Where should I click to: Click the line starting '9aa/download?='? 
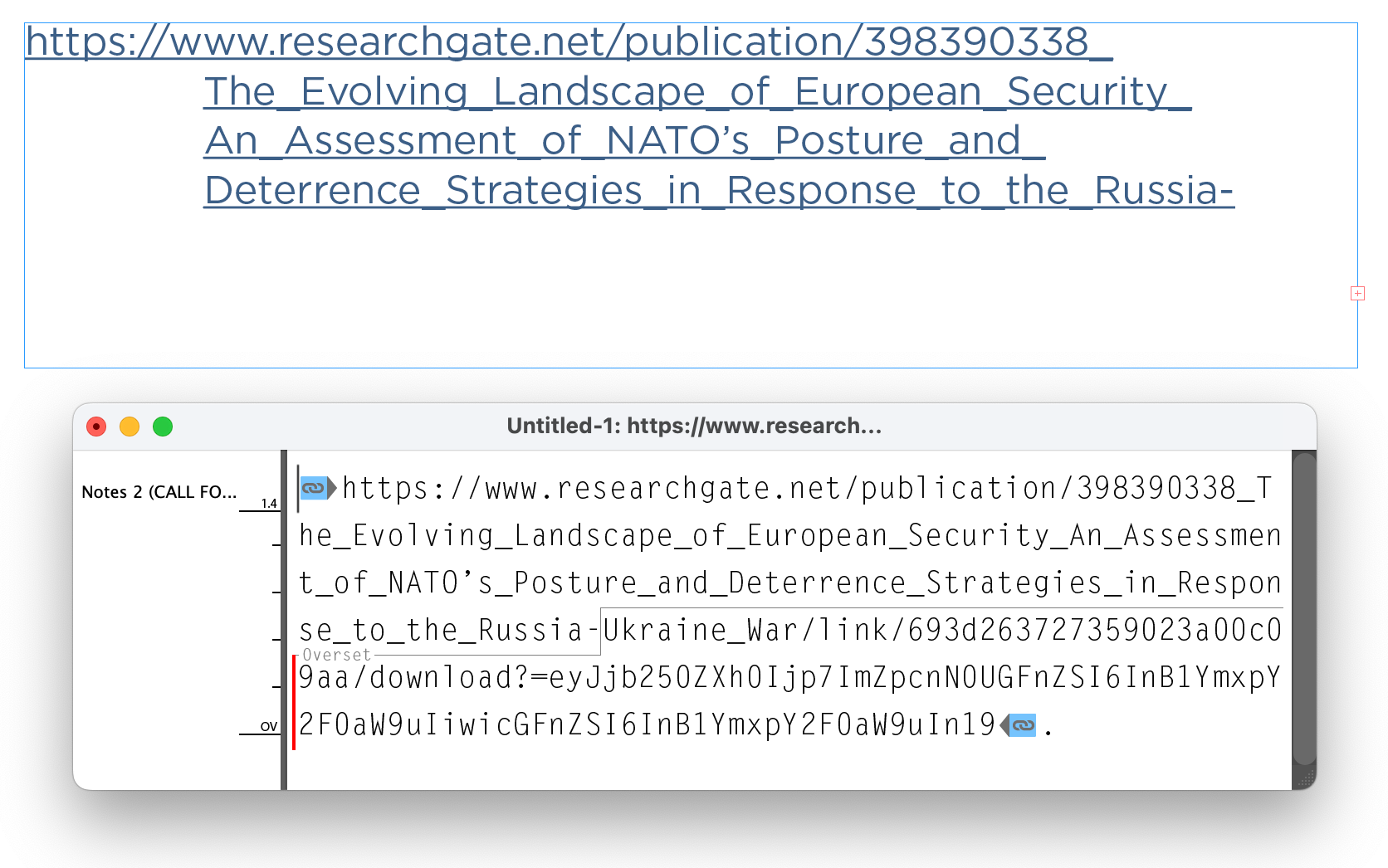coord(789,677)
